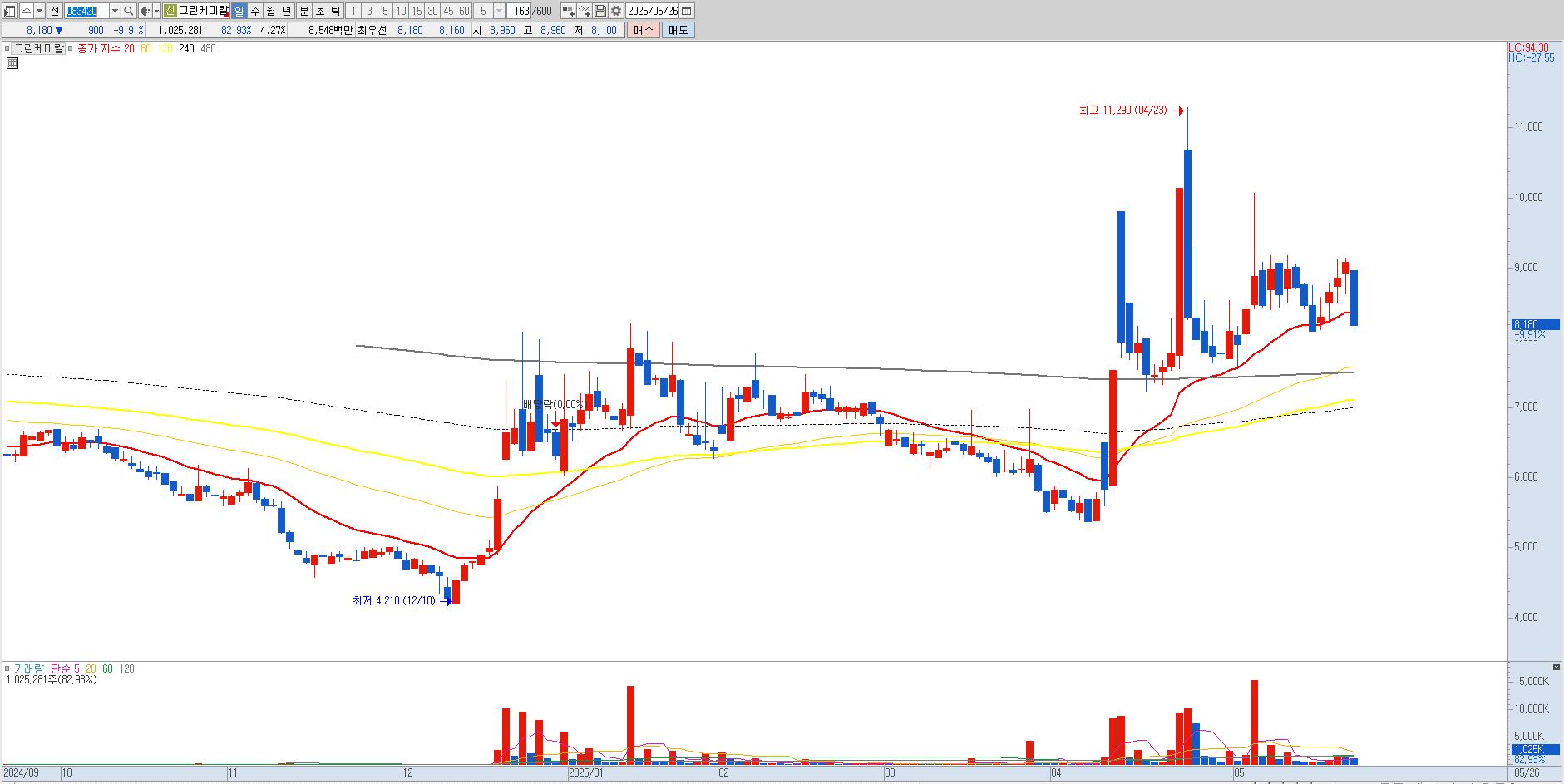This screenshot has height=784, width=1564.
Task: Open the stock code history dropdown arrow
Action: (x=115, y=11)
